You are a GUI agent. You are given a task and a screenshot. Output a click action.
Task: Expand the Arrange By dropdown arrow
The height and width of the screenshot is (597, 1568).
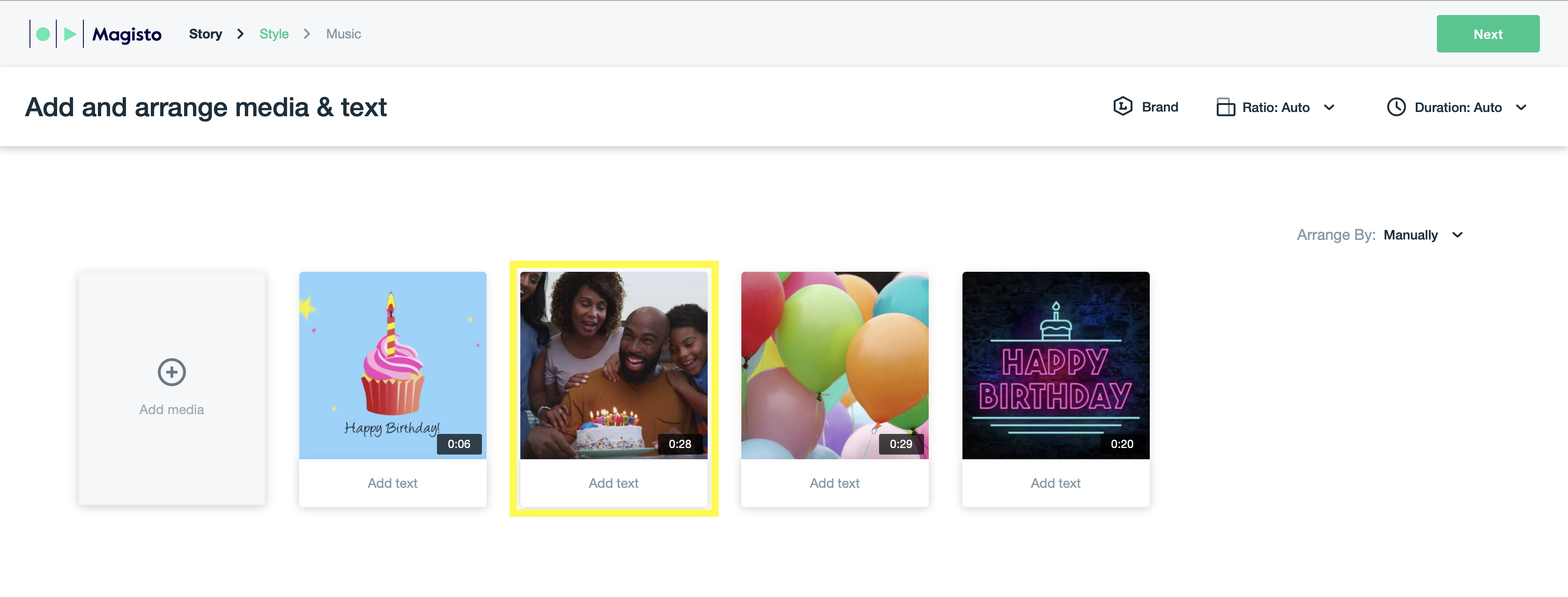tap(1457, 235)
